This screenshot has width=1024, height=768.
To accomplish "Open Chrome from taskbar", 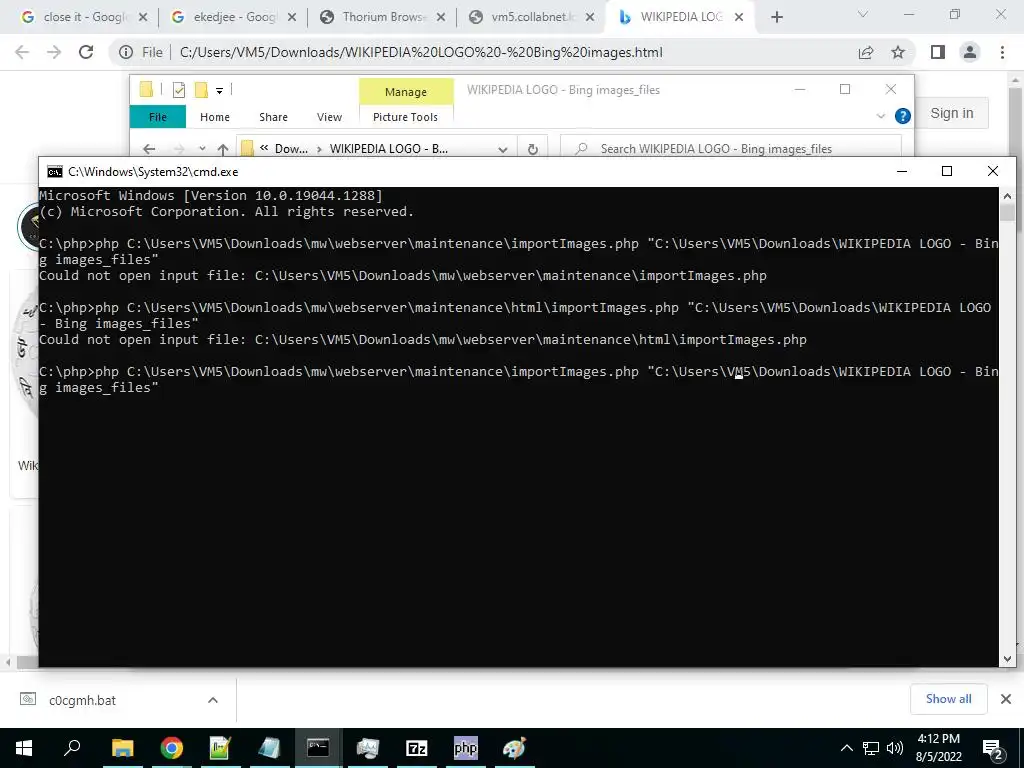I will tap(172, 748).
